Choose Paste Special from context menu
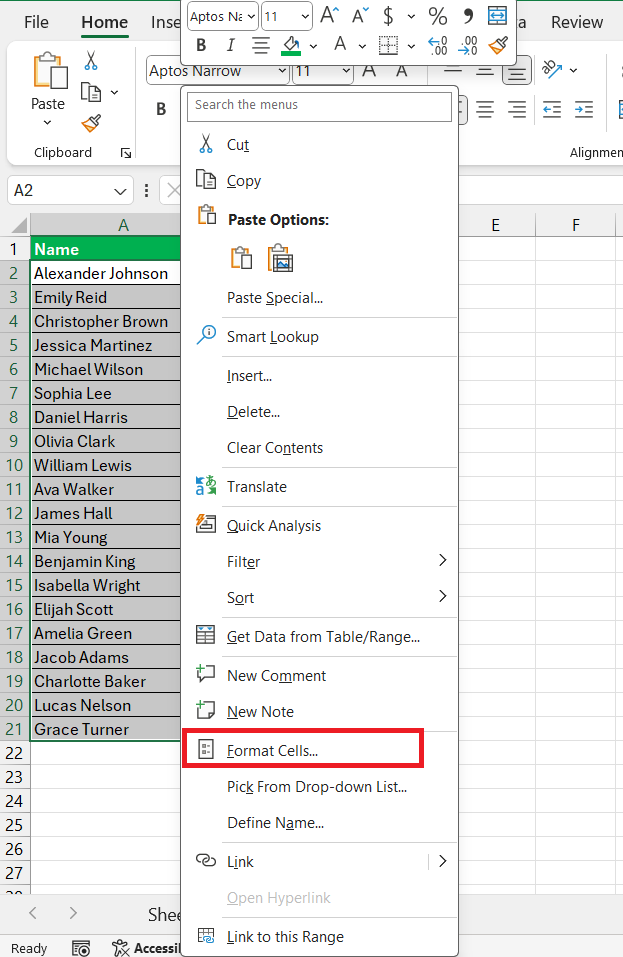Screen dimensions: 623x957 (320, 298)
